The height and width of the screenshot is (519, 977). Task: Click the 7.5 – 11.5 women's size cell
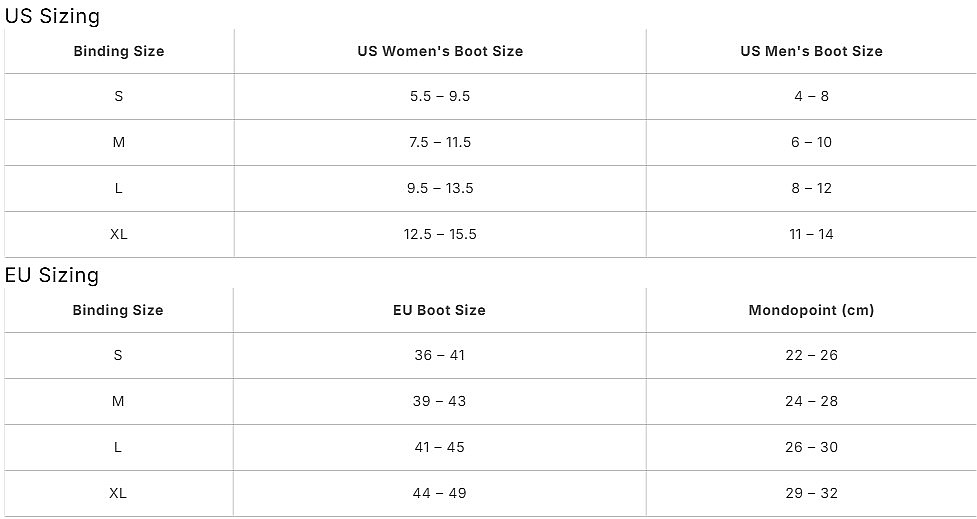[x=440, y=142]
